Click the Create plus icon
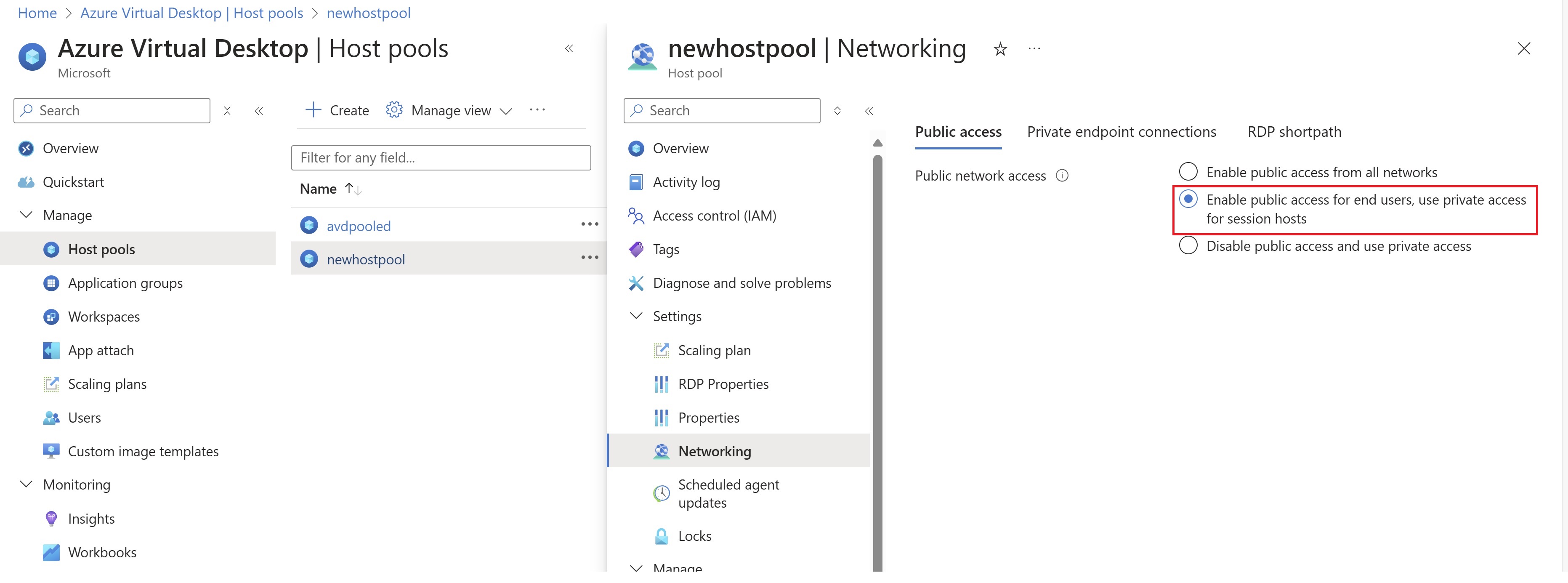Viewport: 1568px width, 583px height. point(313,110)
